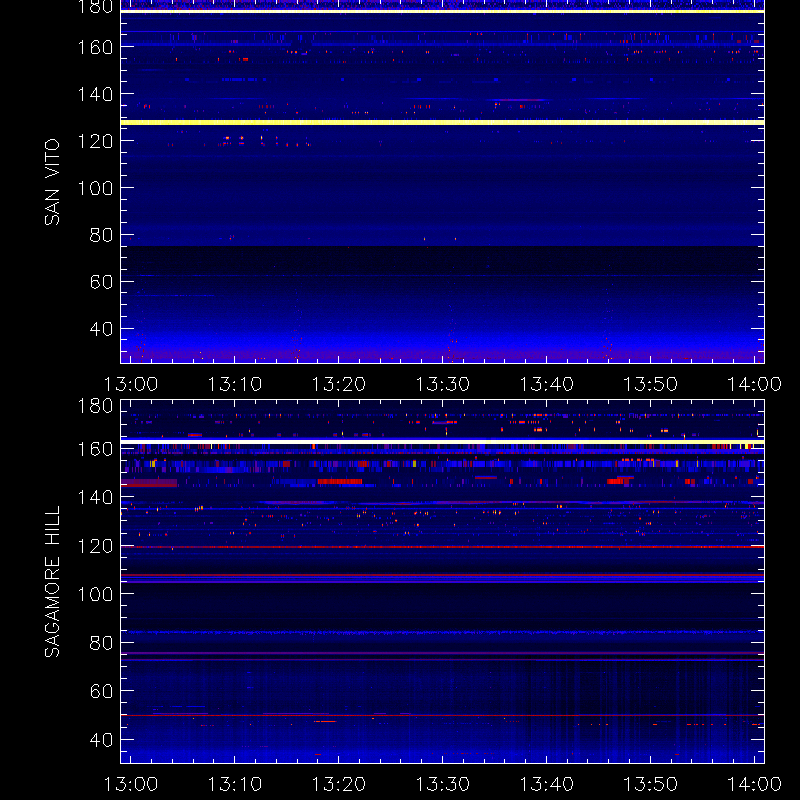Select 40 label on San Vito axis

click(x=101, y=329)
